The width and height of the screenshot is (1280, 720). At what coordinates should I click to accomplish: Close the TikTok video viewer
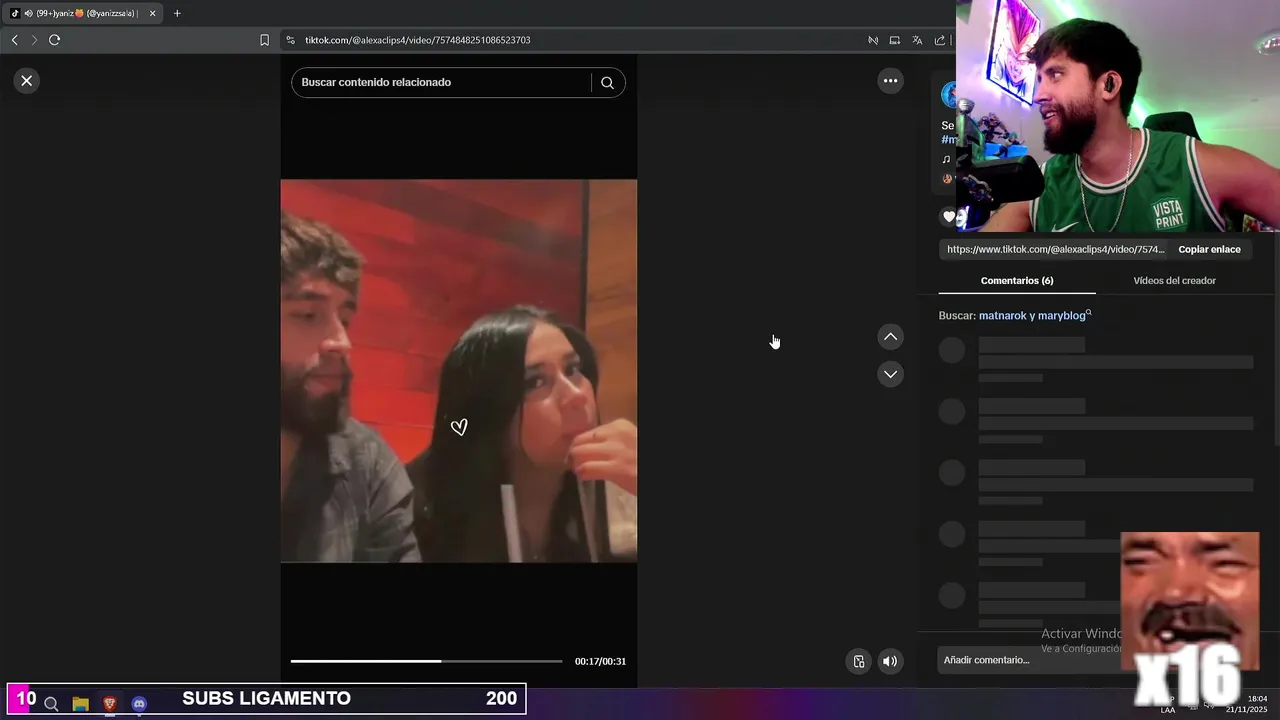27,81
